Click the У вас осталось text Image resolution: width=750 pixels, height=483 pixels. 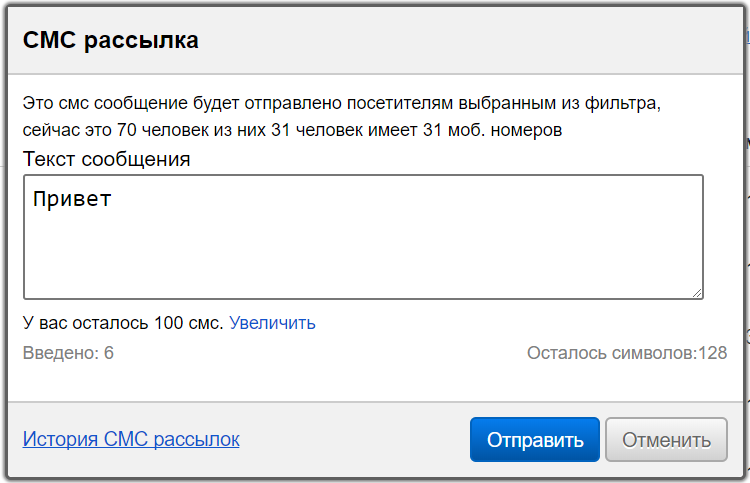coord(86,323)
